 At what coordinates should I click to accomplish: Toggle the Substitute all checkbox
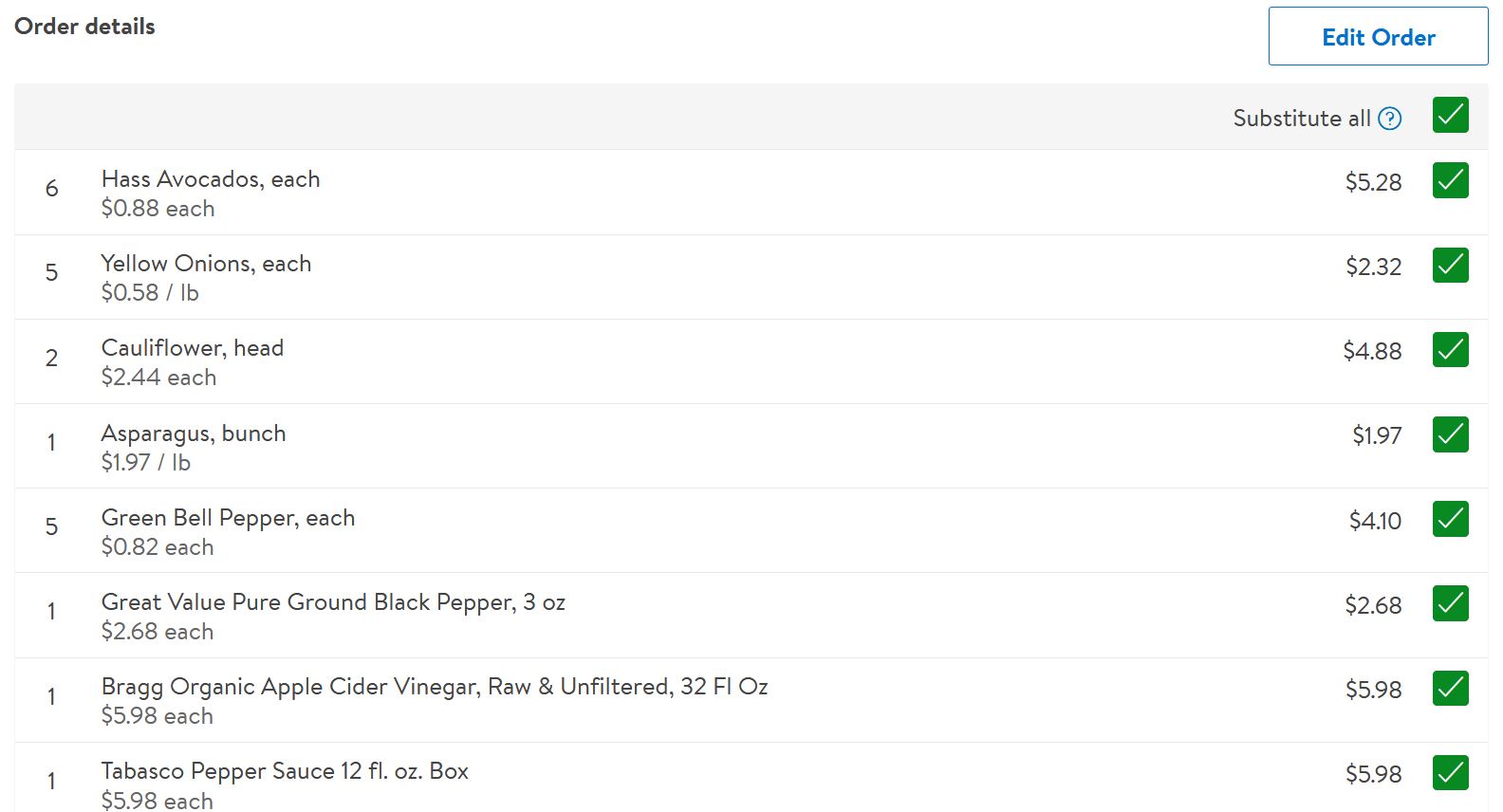coord(1451,116)
